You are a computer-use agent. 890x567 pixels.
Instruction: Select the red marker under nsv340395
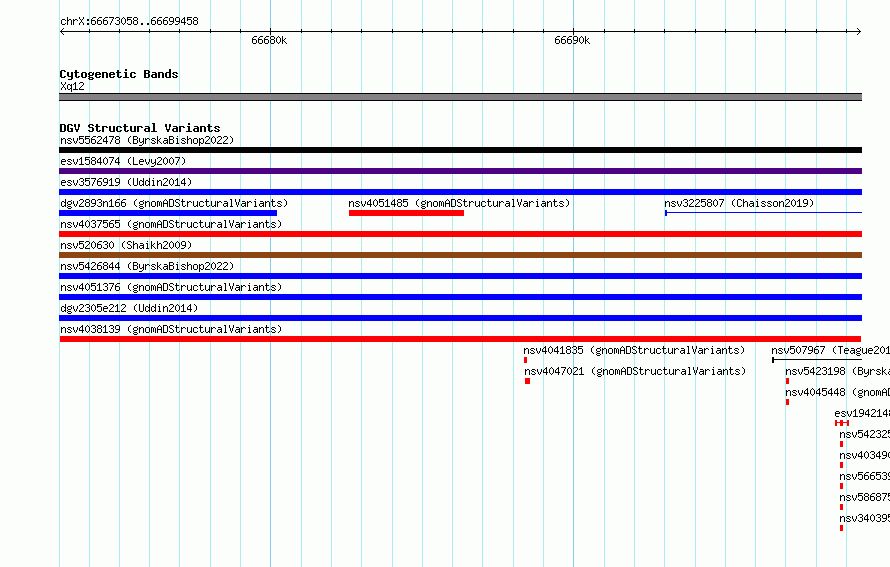coord(841,528)
